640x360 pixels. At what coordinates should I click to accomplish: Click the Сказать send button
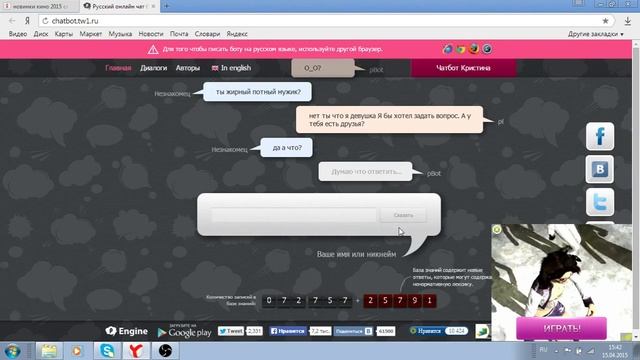[403, 215]
